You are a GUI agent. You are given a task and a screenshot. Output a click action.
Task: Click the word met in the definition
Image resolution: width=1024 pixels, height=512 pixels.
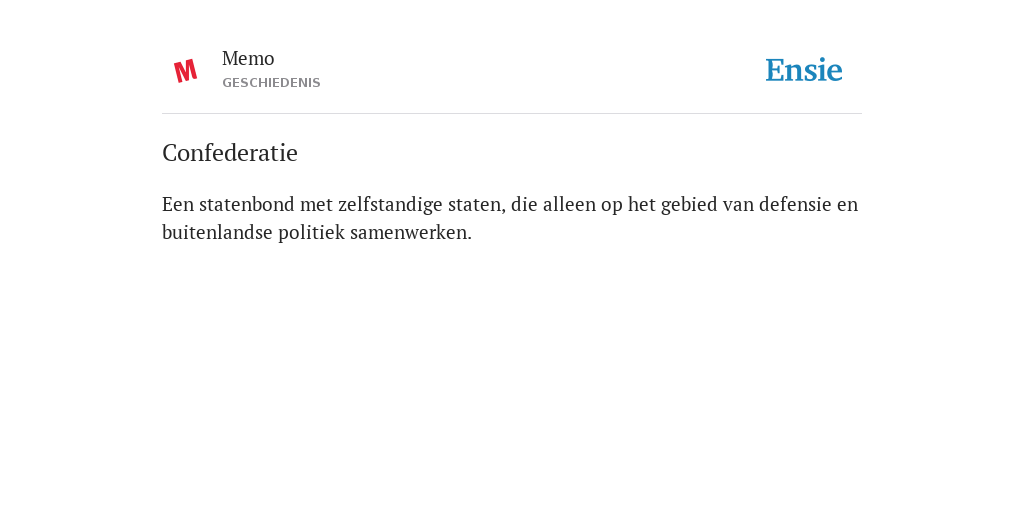pyautogui.click(x=316, y=204)
